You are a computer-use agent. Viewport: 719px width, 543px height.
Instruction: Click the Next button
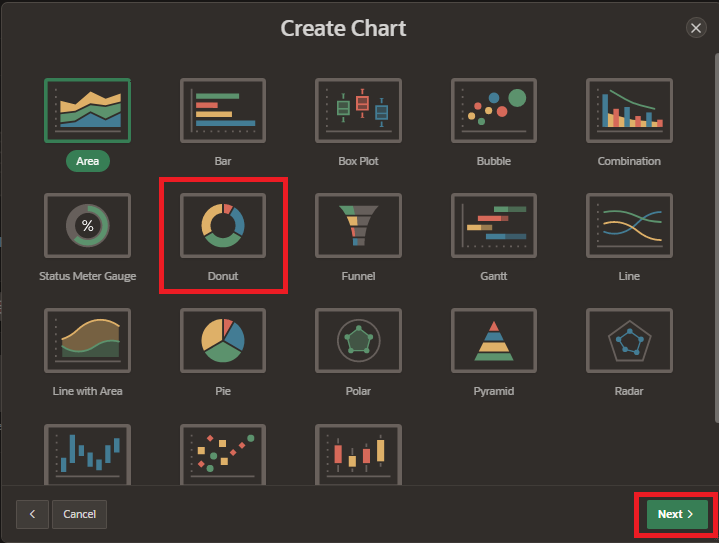[676, 514]
